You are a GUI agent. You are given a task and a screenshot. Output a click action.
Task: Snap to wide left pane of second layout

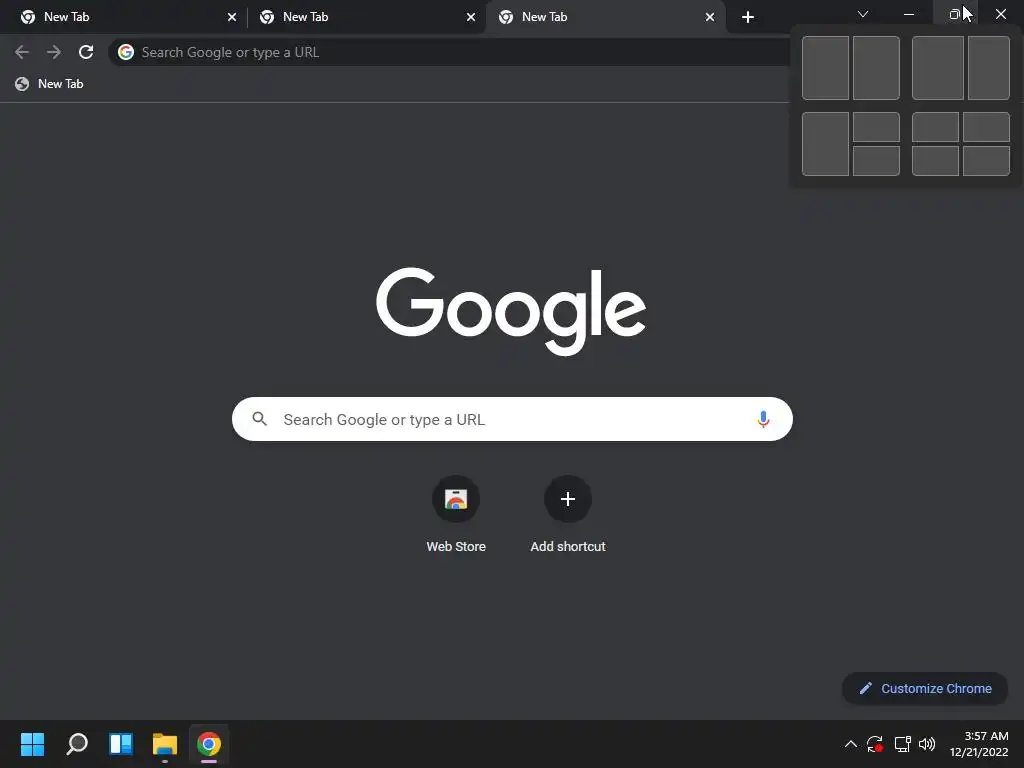tap(938, 68)
